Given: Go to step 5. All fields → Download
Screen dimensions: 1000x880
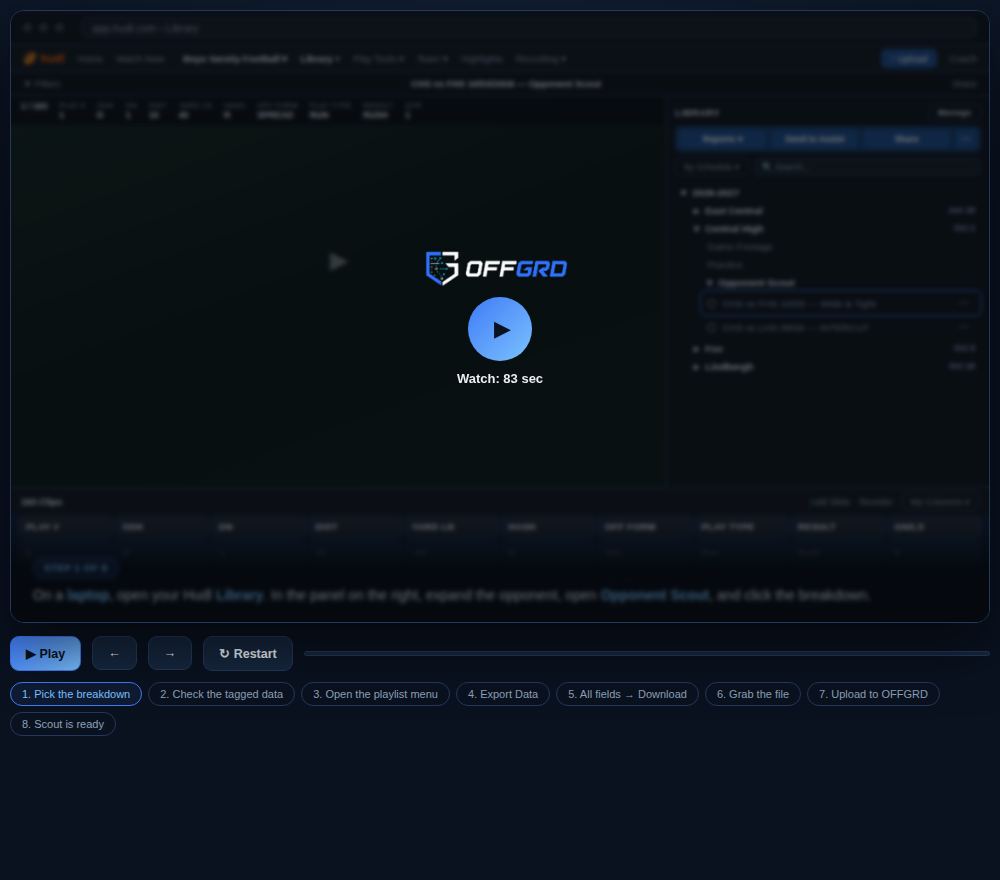Looking at the screenshot, I should [x=627, y=694].
